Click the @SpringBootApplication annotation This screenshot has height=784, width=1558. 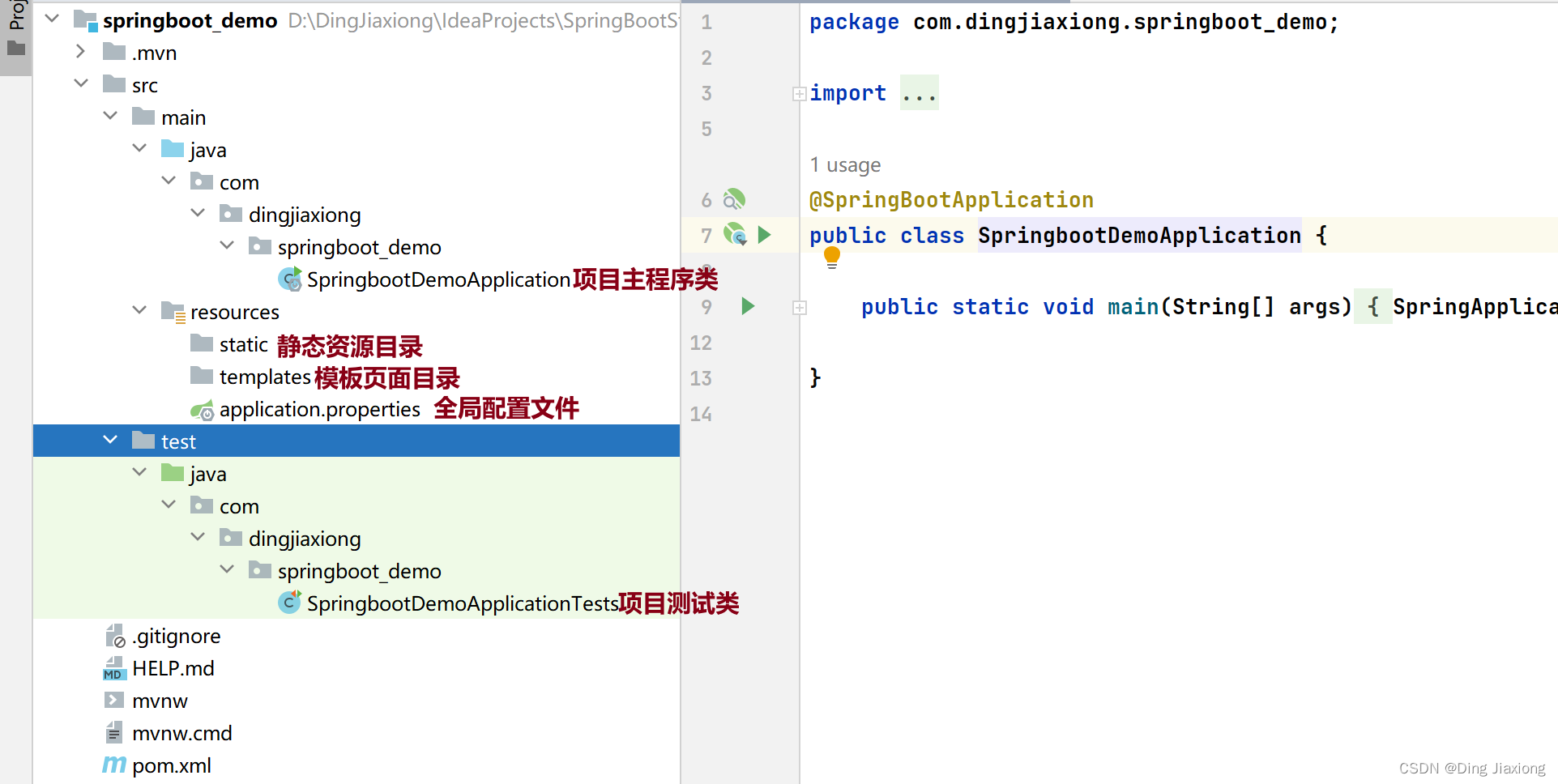tap(951, 199)
